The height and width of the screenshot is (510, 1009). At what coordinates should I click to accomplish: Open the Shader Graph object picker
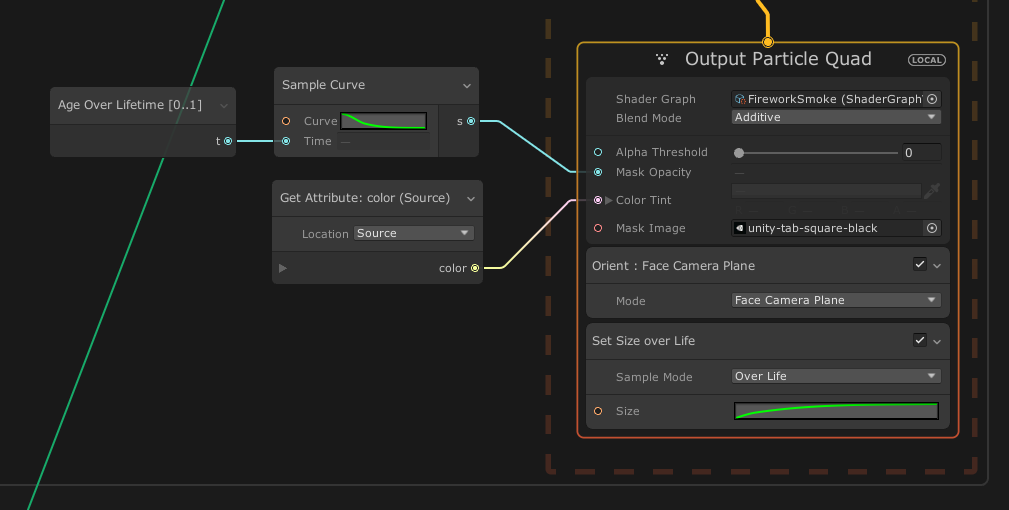pos(932,99)
